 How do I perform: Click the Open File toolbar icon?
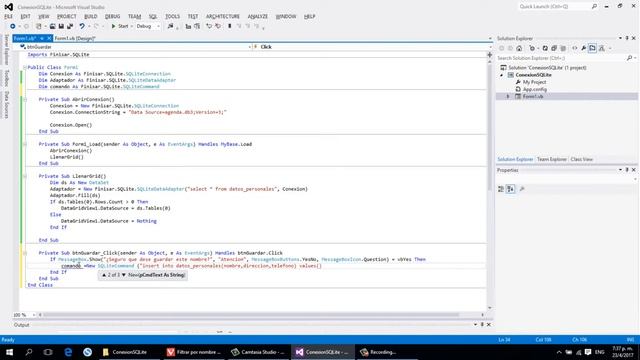click(52, 26)
